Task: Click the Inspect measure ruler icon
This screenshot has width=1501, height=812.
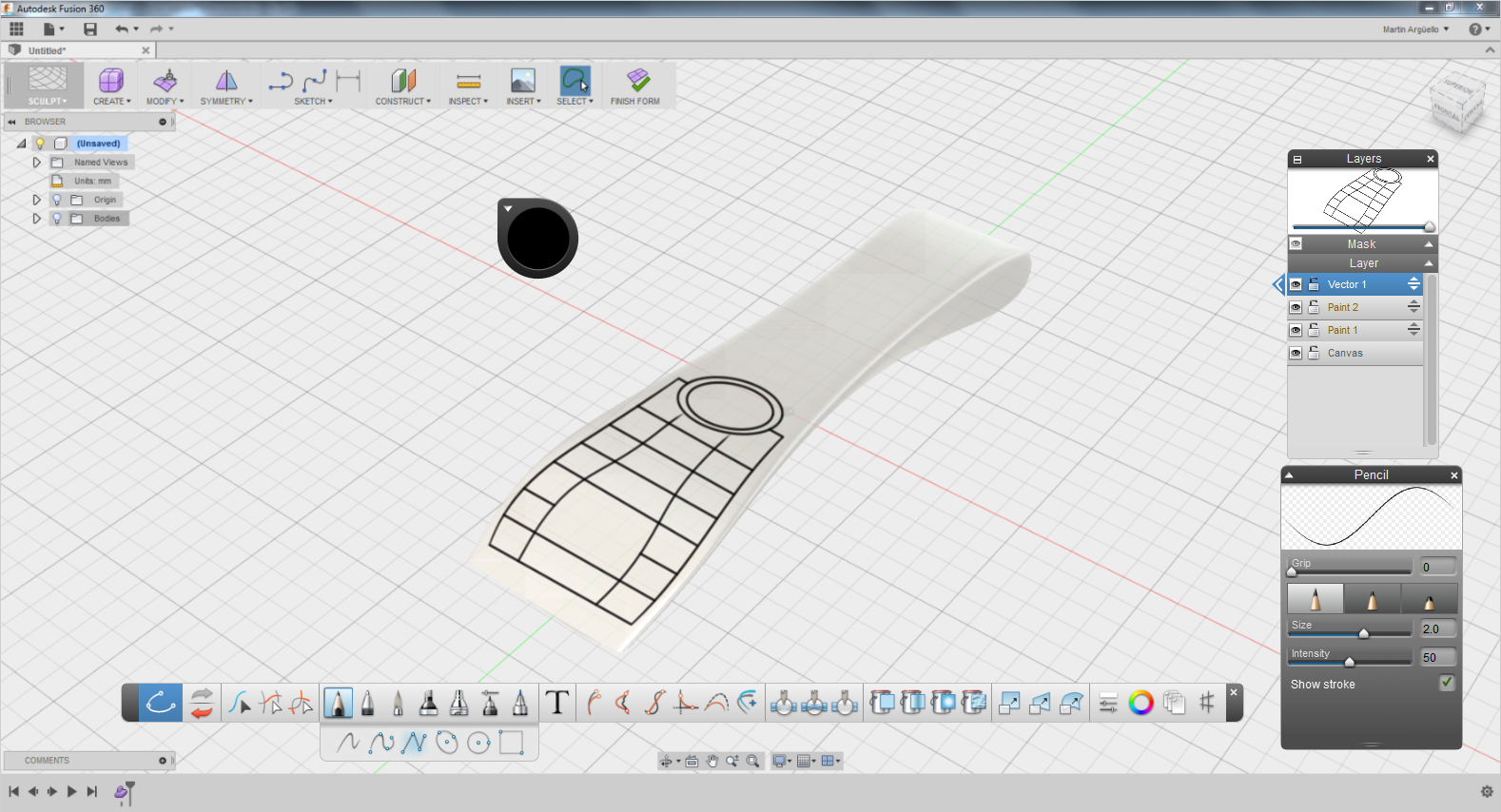Action: click(468, 81)
